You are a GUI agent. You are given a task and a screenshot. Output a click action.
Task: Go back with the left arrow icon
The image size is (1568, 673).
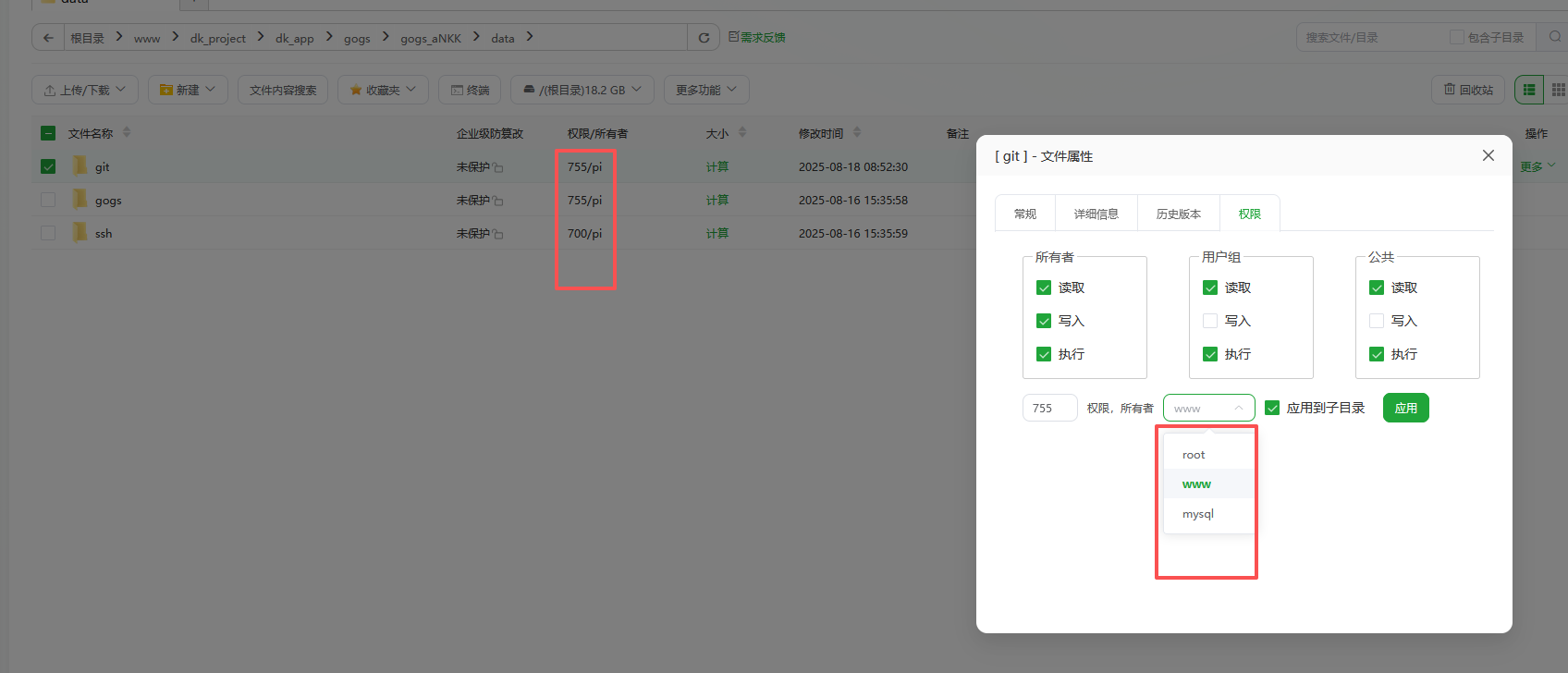click(x=48, y=38)
